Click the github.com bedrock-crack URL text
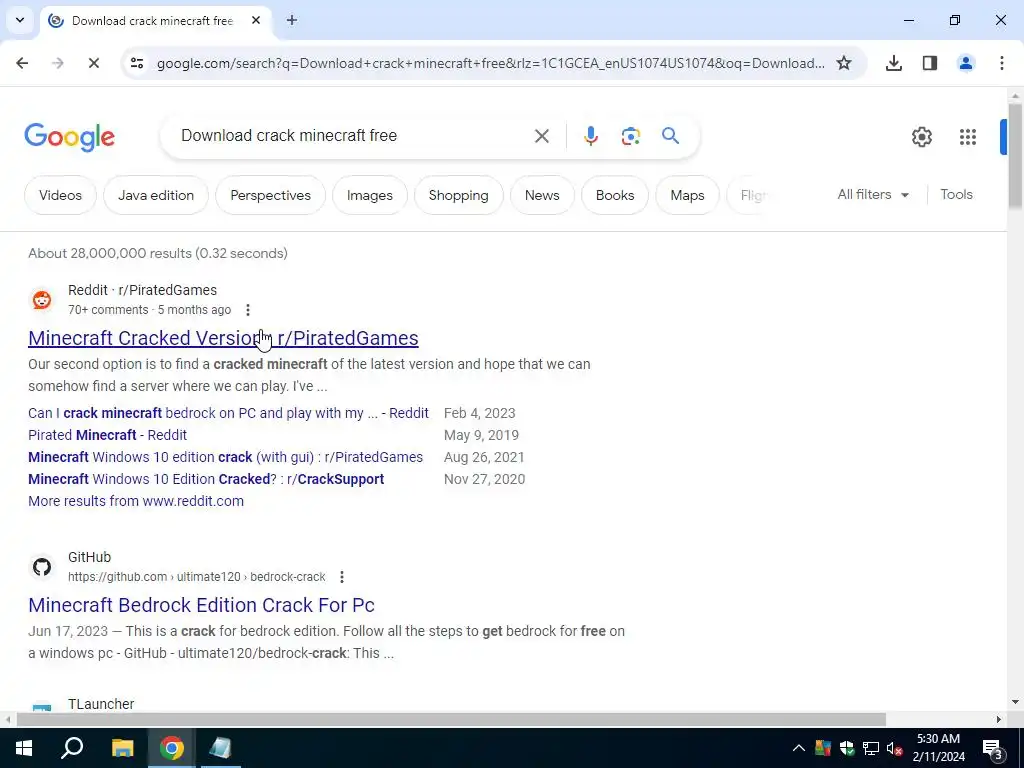Viewport: 1024px width, 768px height. [197, 577]
